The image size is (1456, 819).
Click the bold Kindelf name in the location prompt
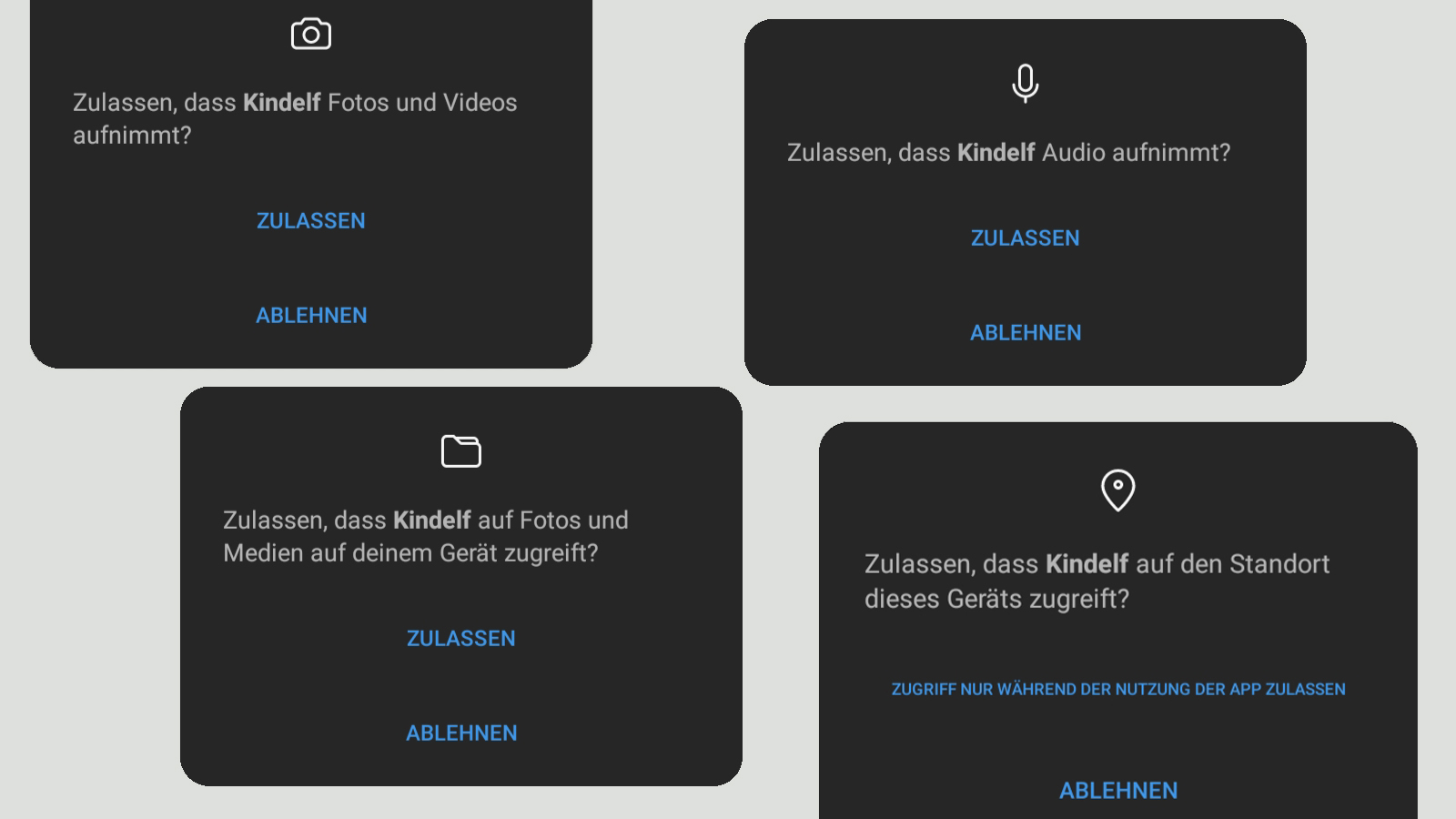pyautogui.click(x=1087, y=564)
